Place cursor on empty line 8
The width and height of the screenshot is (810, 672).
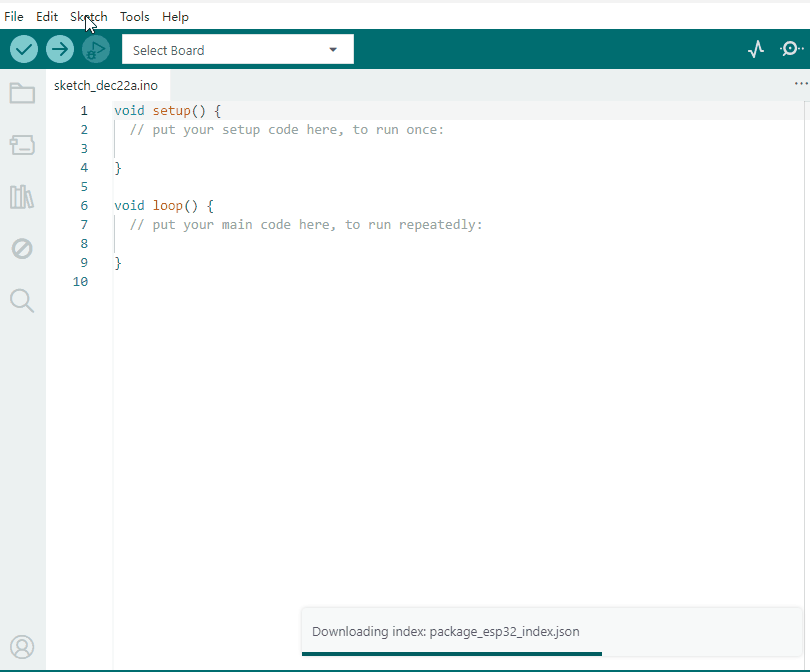(459, 244)
